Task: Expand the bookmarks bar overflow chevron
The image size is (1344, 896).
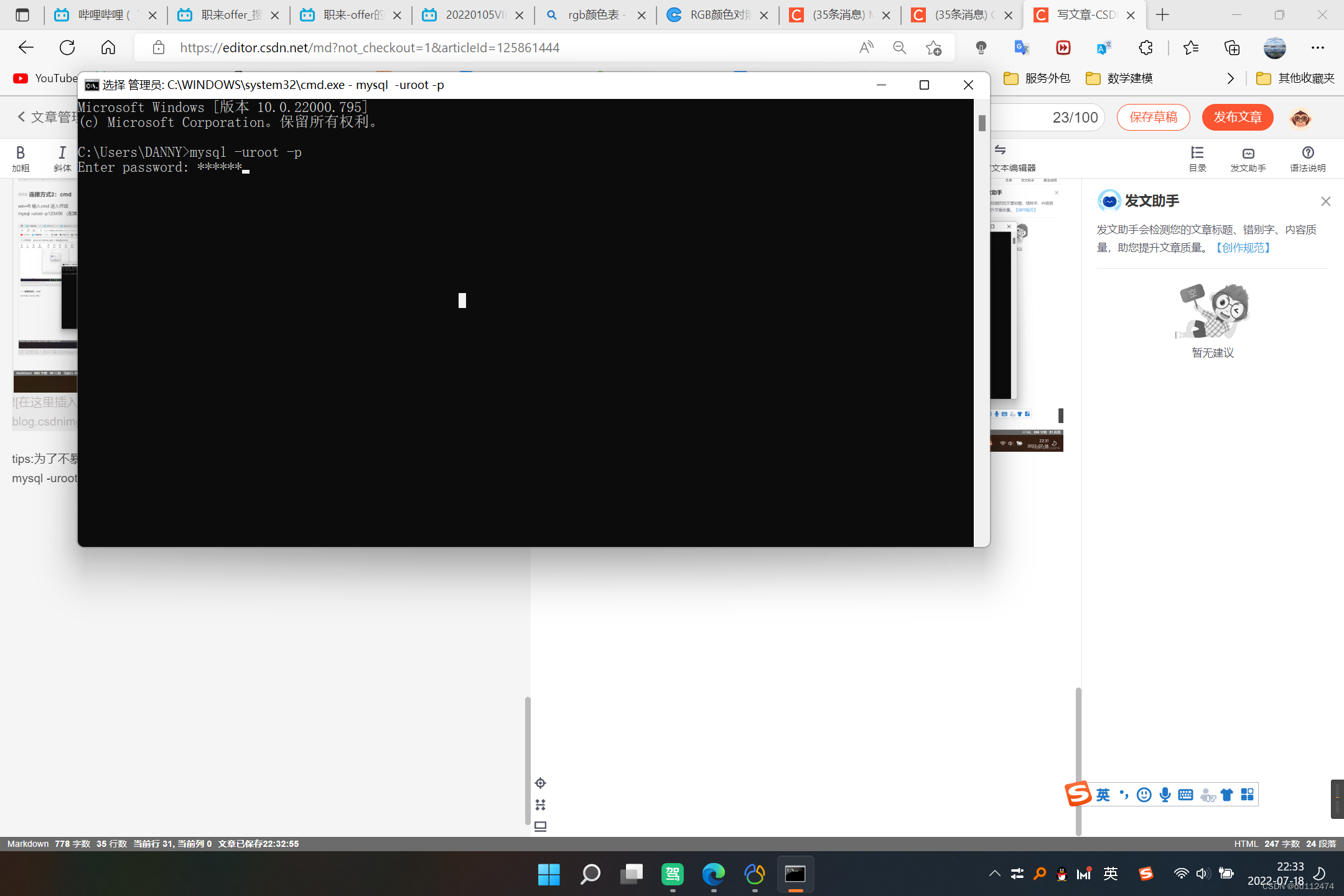Action: [x=1230, y=78]
